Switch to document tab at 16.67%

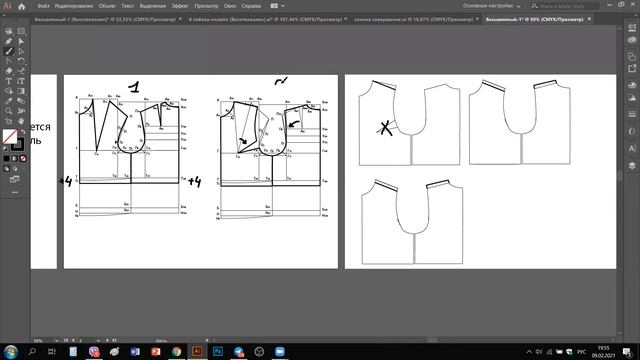[x=413, y=19]
